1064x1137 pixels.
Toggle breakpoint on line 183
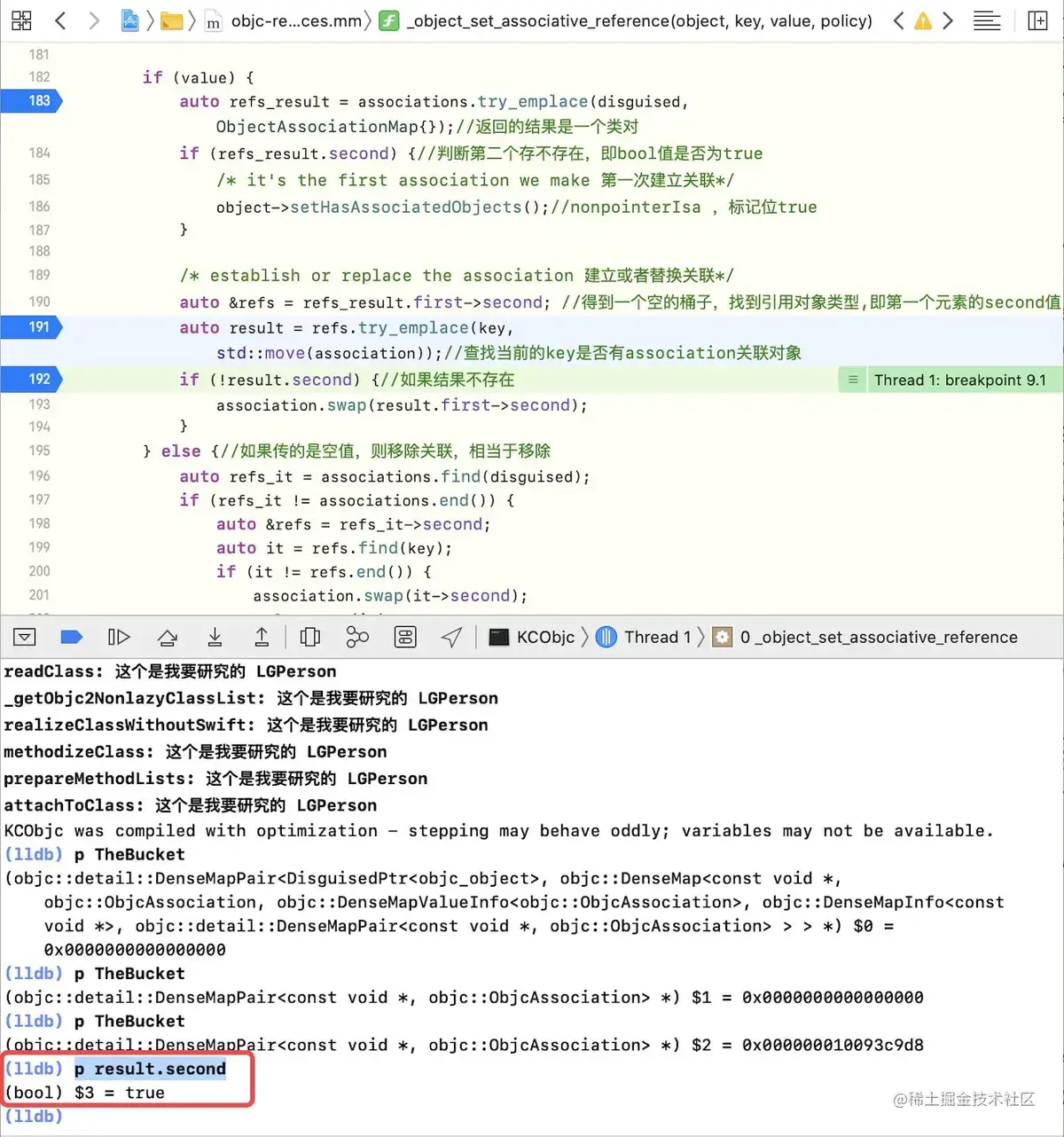pos(31,101)
